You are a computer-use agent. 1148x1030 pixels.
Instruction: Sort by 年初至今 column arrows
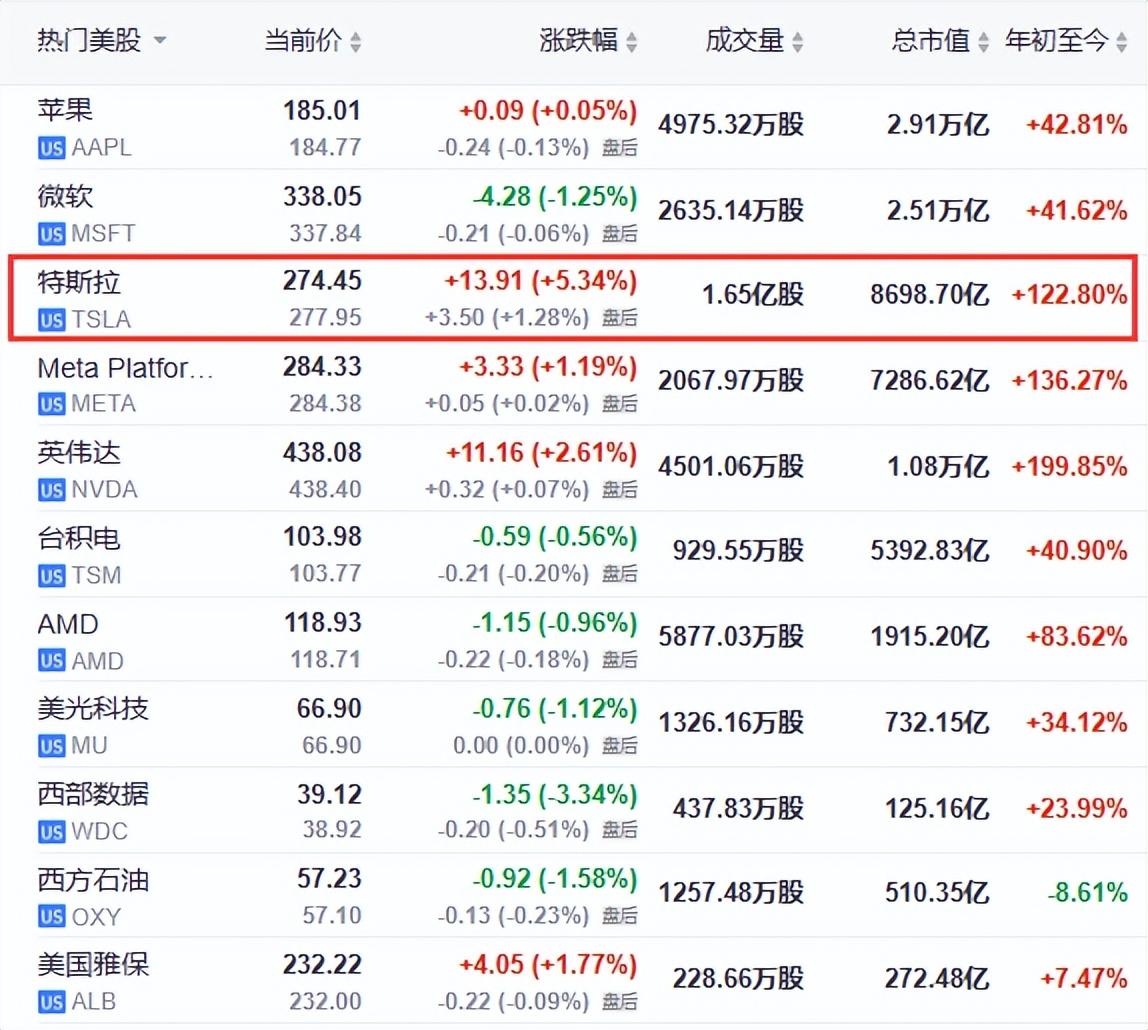click(1121, 42)
